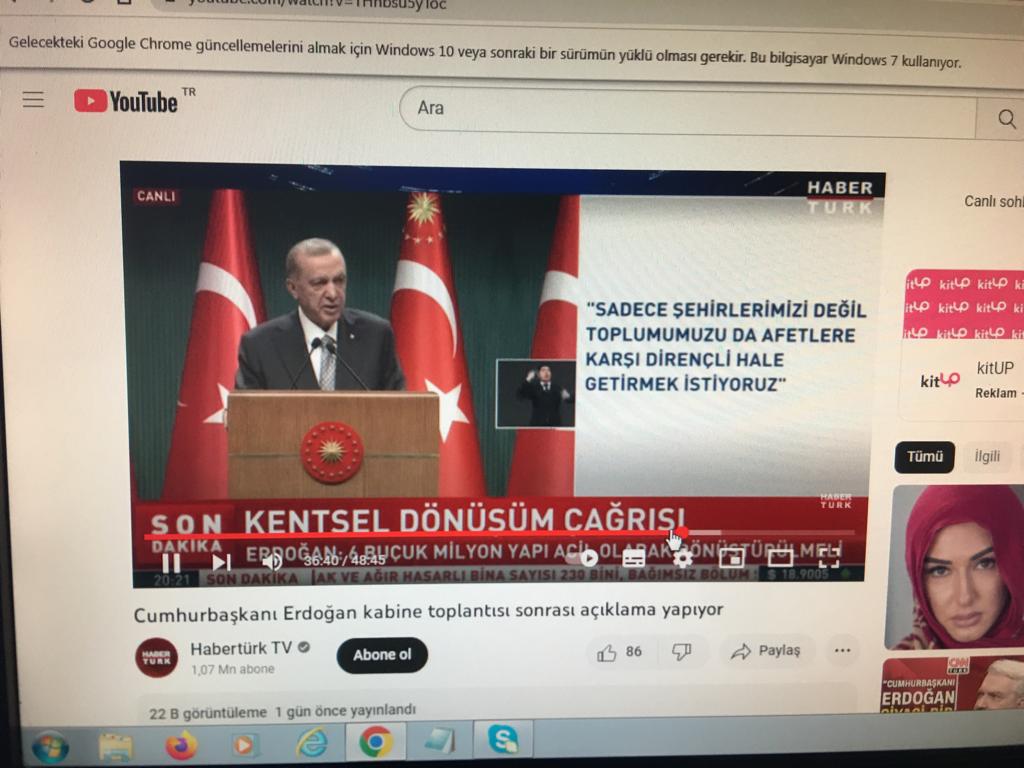Screen dimensions: 1024x768
Task: Open the player settings gear
Action: tap(682, 558)
